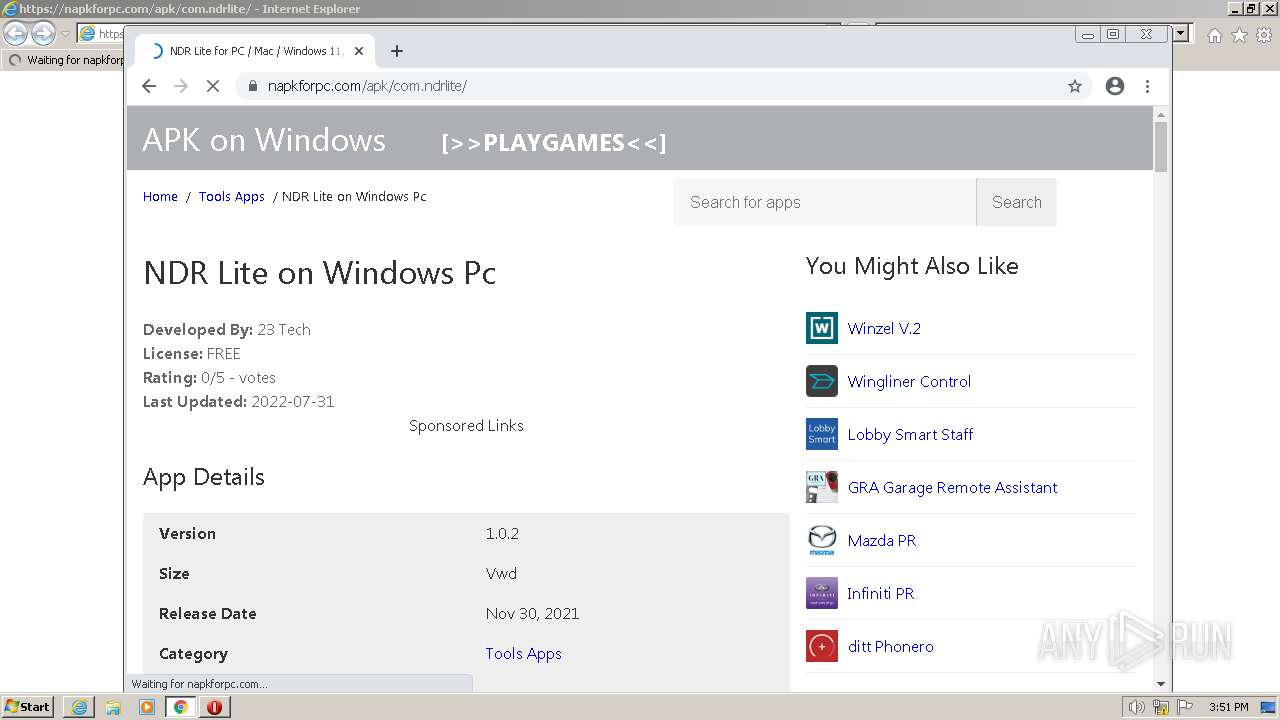The width and height of the screenshot is (1280, 720).
Task: Select the developer name 23 Tech
Action: tap(284, 329)
